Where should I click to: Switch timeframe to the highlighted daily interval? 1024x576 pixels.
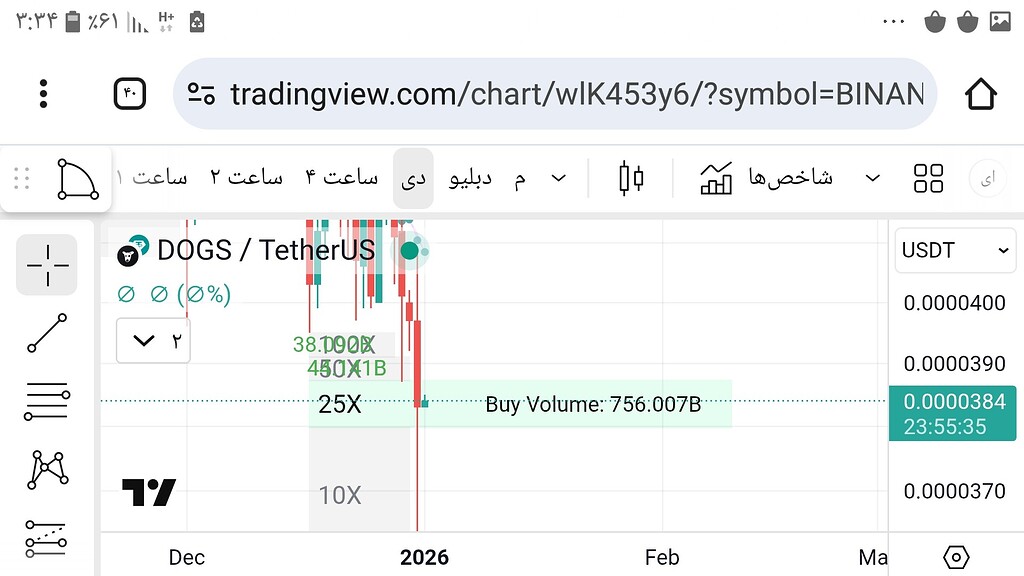coord(413,177)
